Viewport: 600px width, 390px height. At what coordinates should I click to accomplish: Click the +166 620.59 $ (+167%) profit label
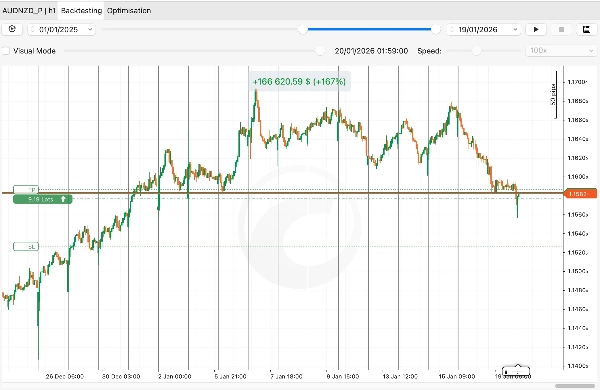(299, 82)
